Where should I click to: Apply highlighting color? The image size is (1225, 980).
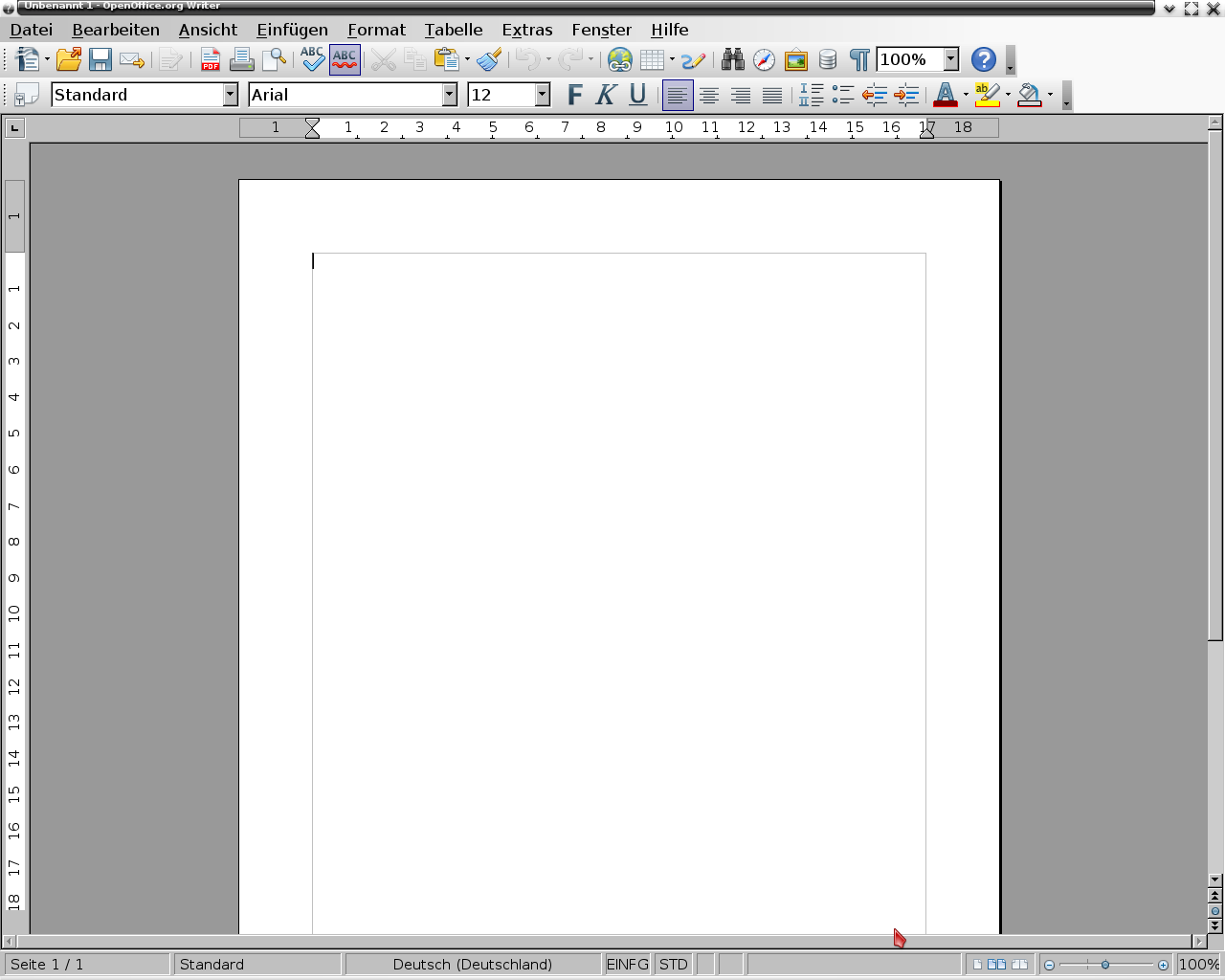(987, 95)
